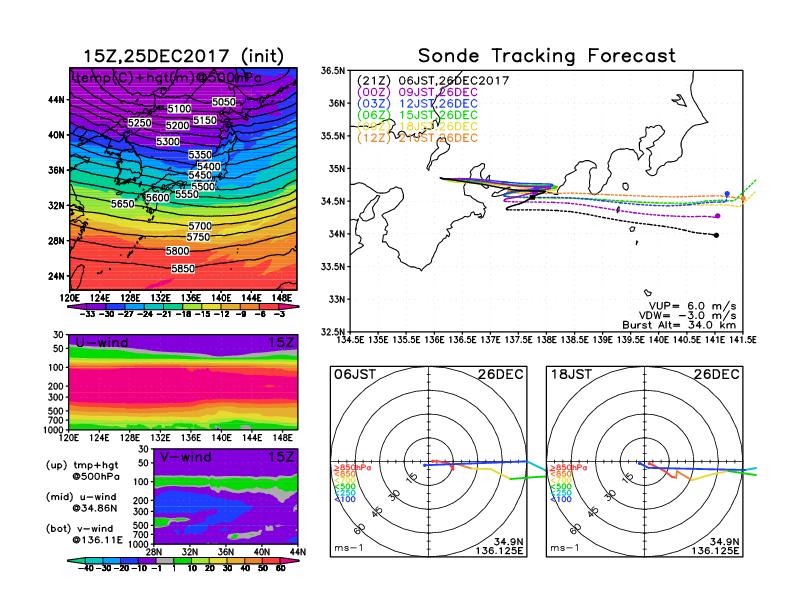Click the "134.5E" longitude label on the sonde map
This screenshot has height=612, width=792.
pos(350,340)
